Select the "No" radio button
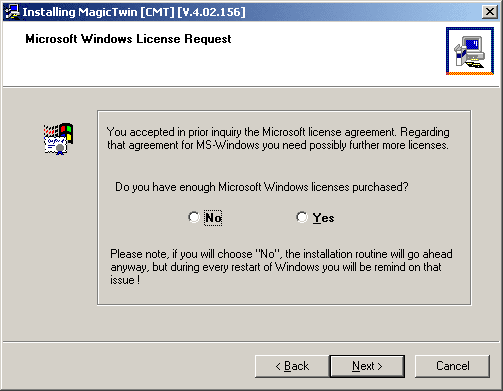The width and height of the screenshot is (503, 391). [194, 217]
